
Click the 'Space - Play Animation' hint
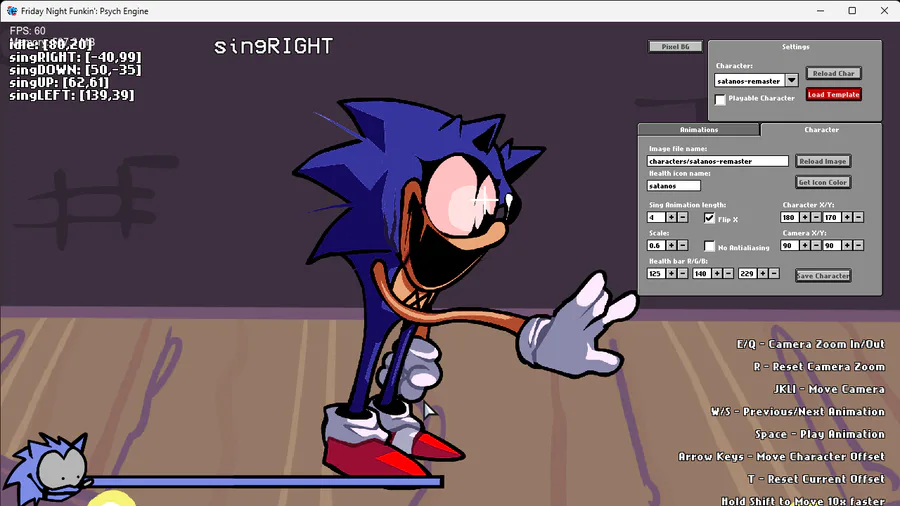pyautogui.click(x=820, y=434)
